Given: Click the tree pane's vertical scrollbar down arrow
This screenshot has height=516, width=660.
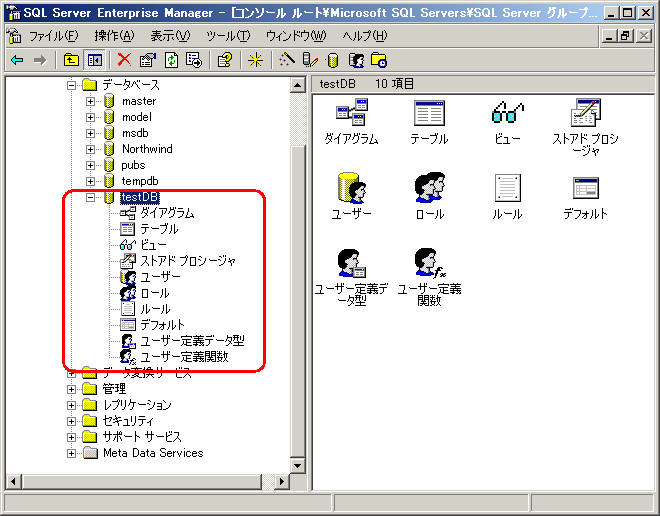Looking at the screenshot, I should pos(298,465).
